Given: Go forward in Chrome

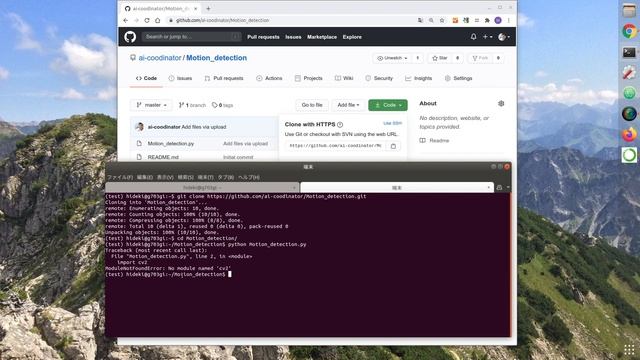Looking at the screenshot, I should [136, 20].
